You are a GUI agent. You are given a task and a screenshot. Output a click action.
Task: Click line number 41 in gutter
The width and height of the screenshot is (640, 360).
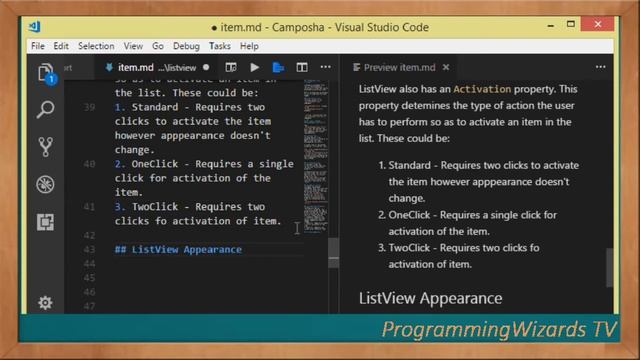point(89,207)
